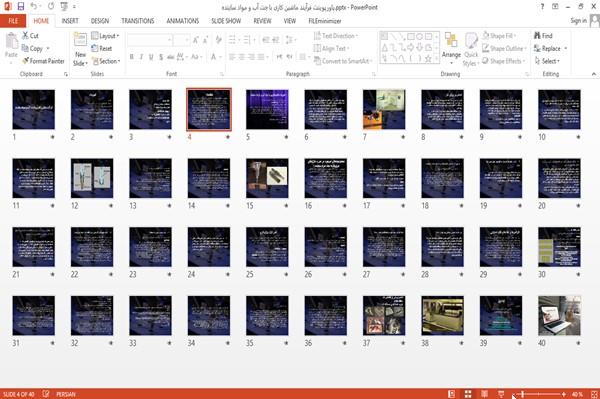Switch to Slide Sorter view in status bar
The width and height of the screenshot is (600, 399).
[x=468, y=394]
